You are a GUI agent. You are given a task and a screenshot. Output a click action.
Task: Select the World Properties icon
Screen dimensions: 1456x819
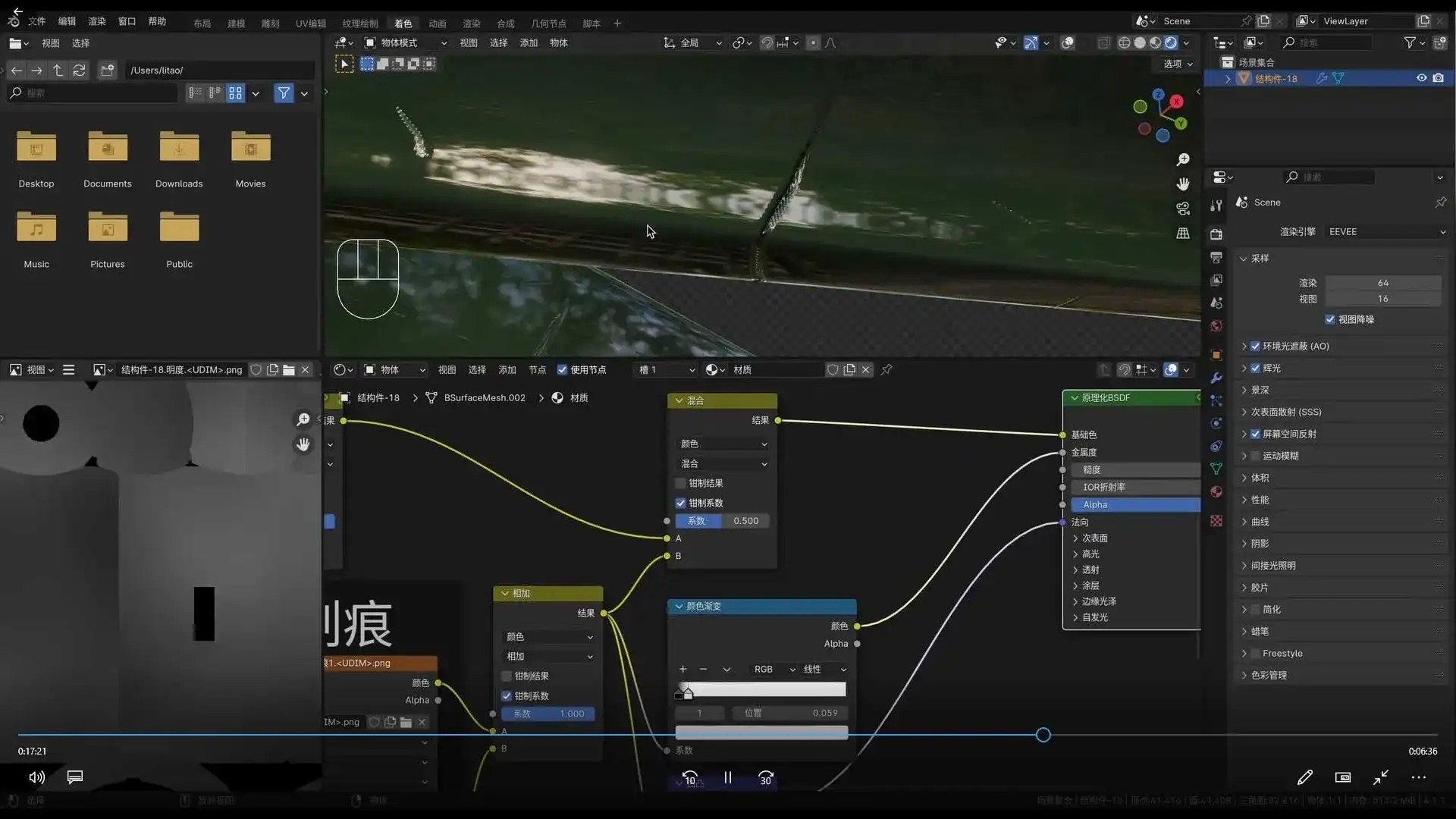tap(1216, 327)
